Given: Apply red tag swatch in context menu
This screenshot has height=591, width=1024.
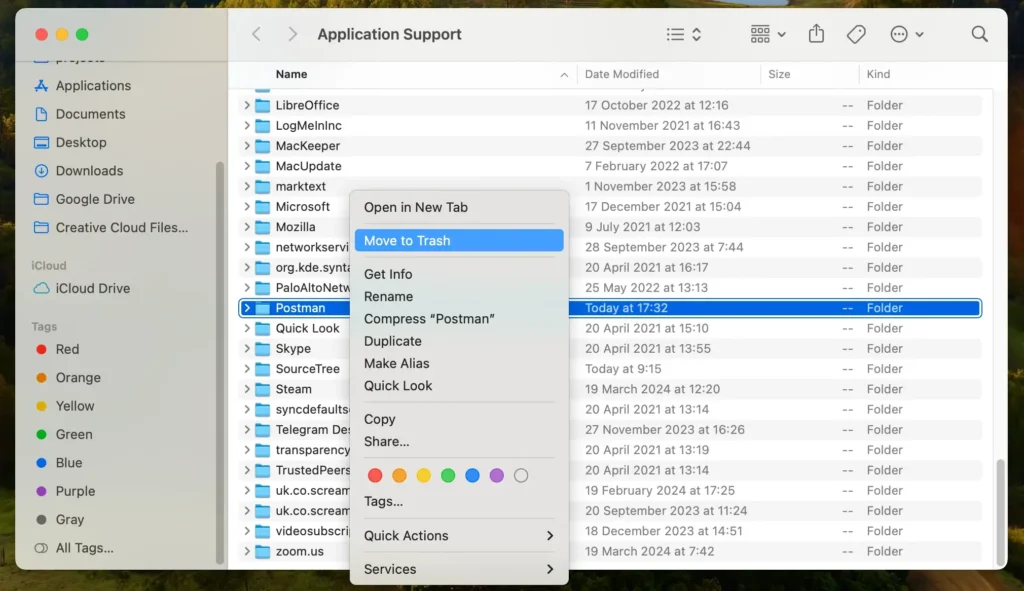Looking at the screenshot, I should [375, 475].
